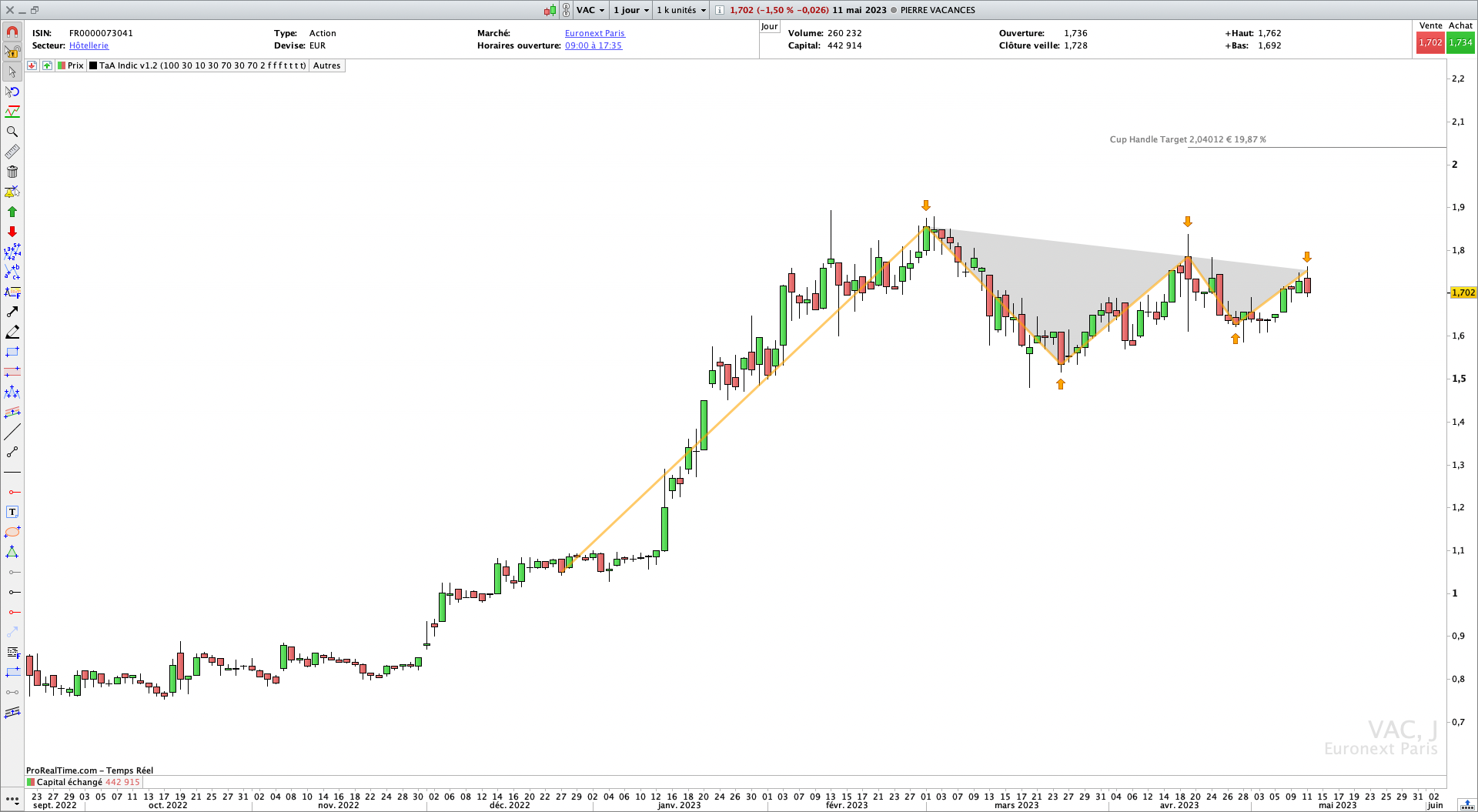Select the ruler measure tool
The height and width of the screenshot is (812, 1478).
(12, 152)
